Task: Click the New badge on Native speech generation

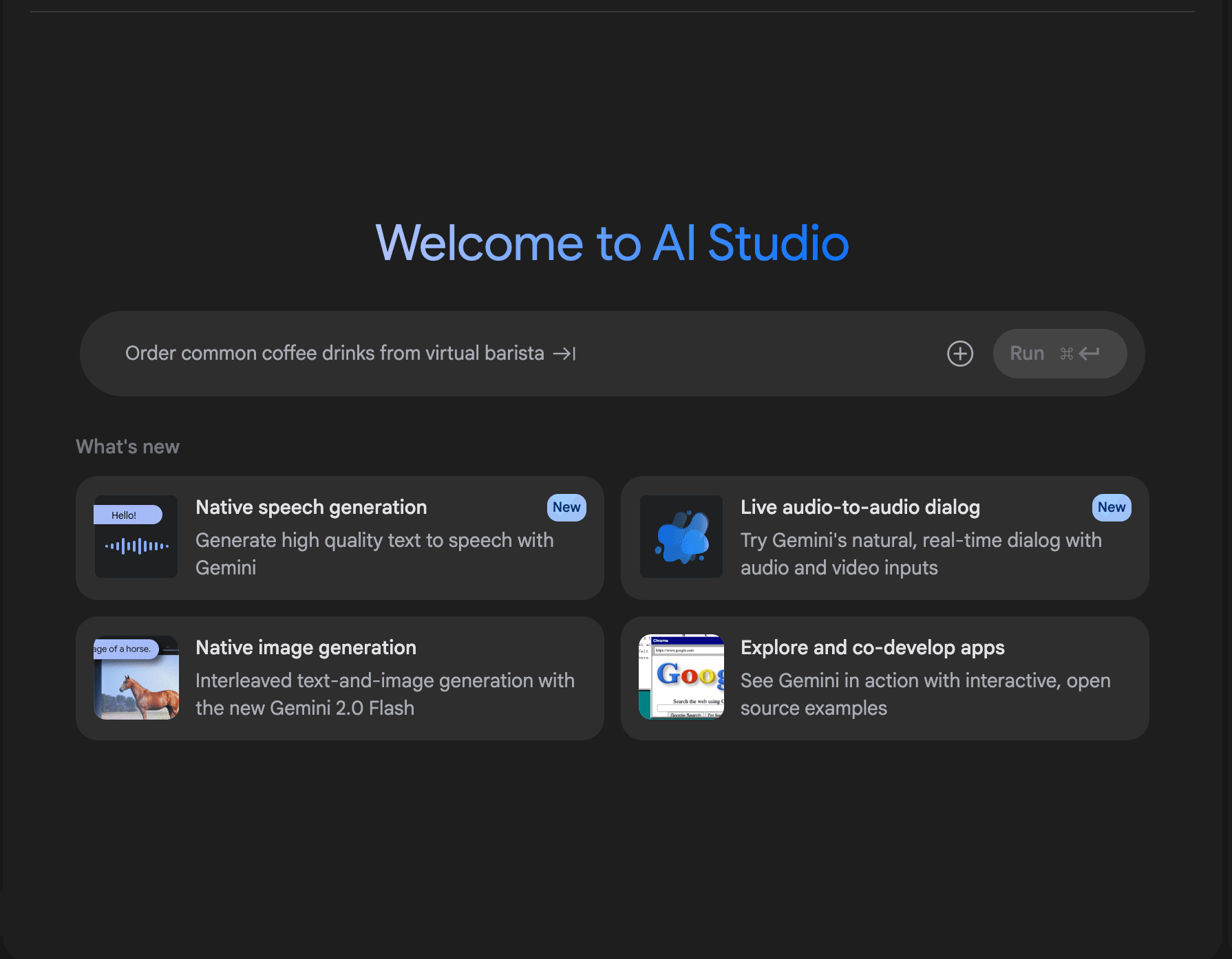Action: (x=566, y=508)
